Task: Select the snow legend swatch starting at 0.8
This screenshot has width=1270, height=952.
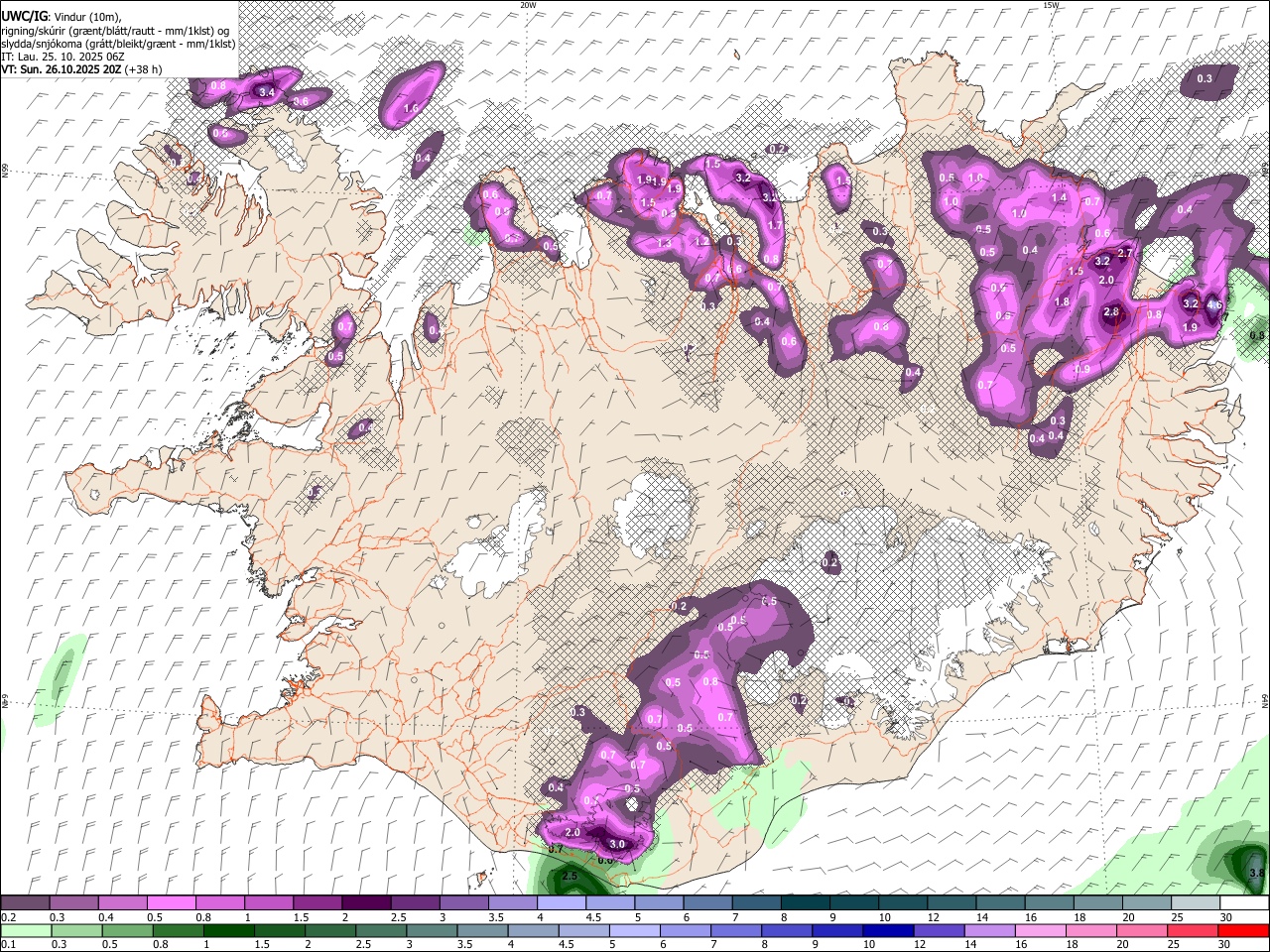Action: pyautogui.click(x=219, y=903)
